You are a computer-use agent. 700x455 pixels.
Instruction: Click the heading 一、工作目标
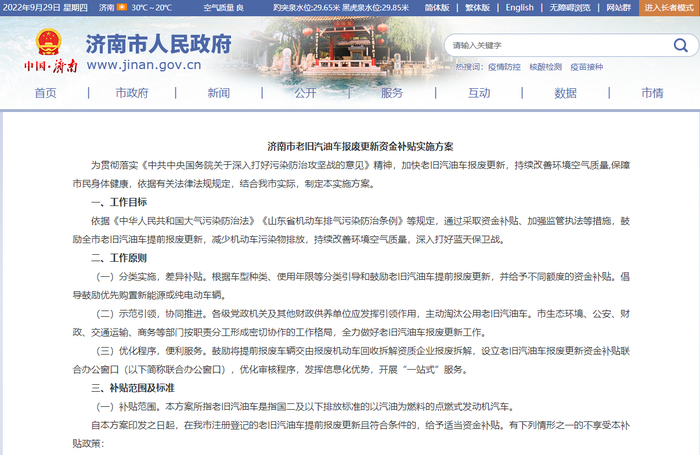click(119, 202)
